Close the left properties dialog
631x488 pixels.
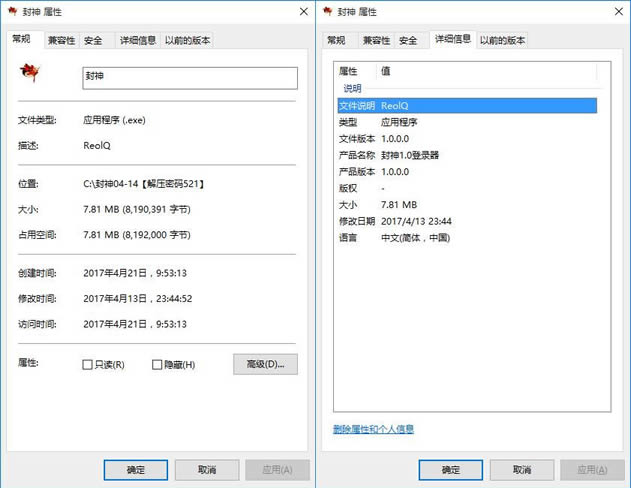pyautogui.click(x=302, y=12)
